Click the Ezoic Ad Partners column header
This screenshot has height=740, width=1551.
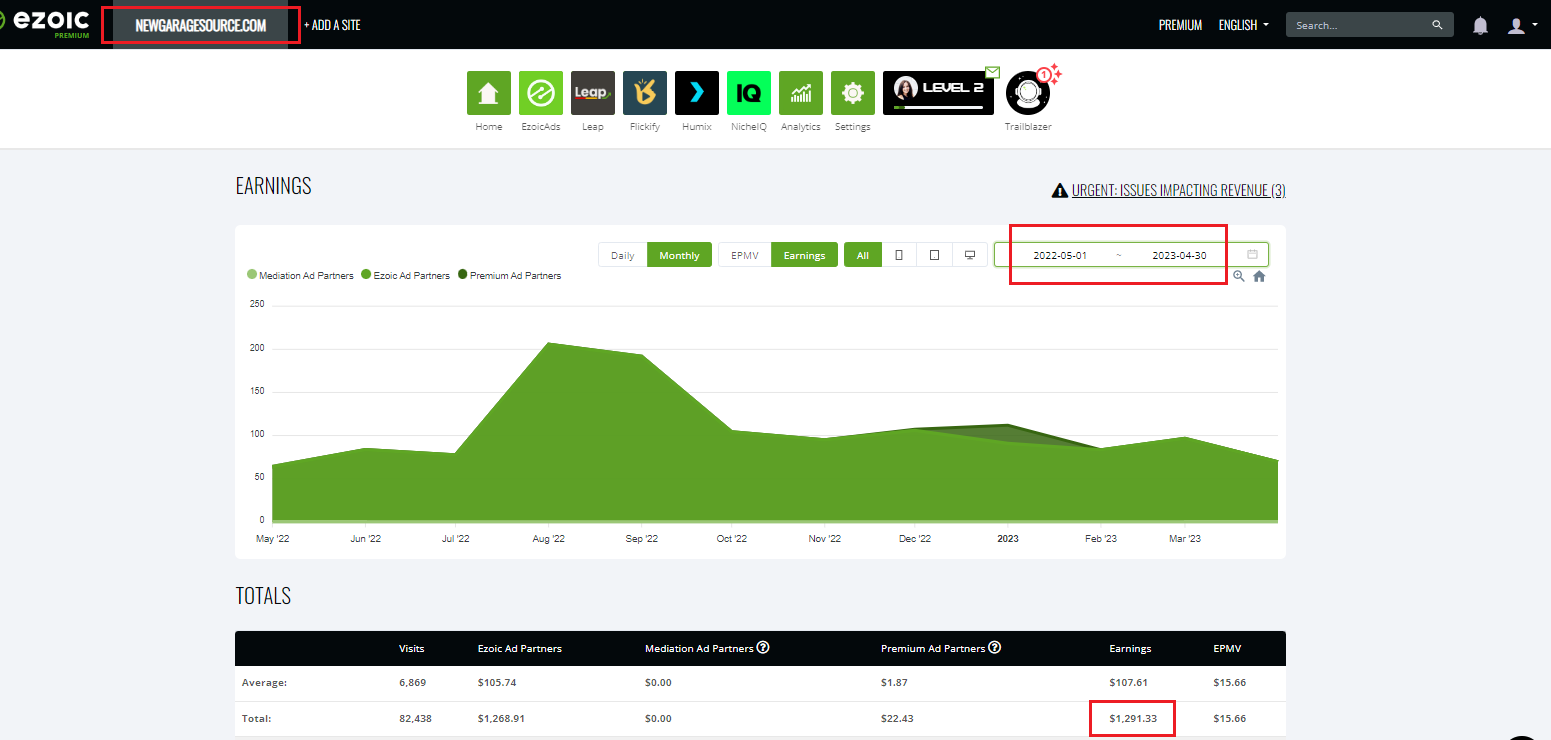click(x=520, y=648)
